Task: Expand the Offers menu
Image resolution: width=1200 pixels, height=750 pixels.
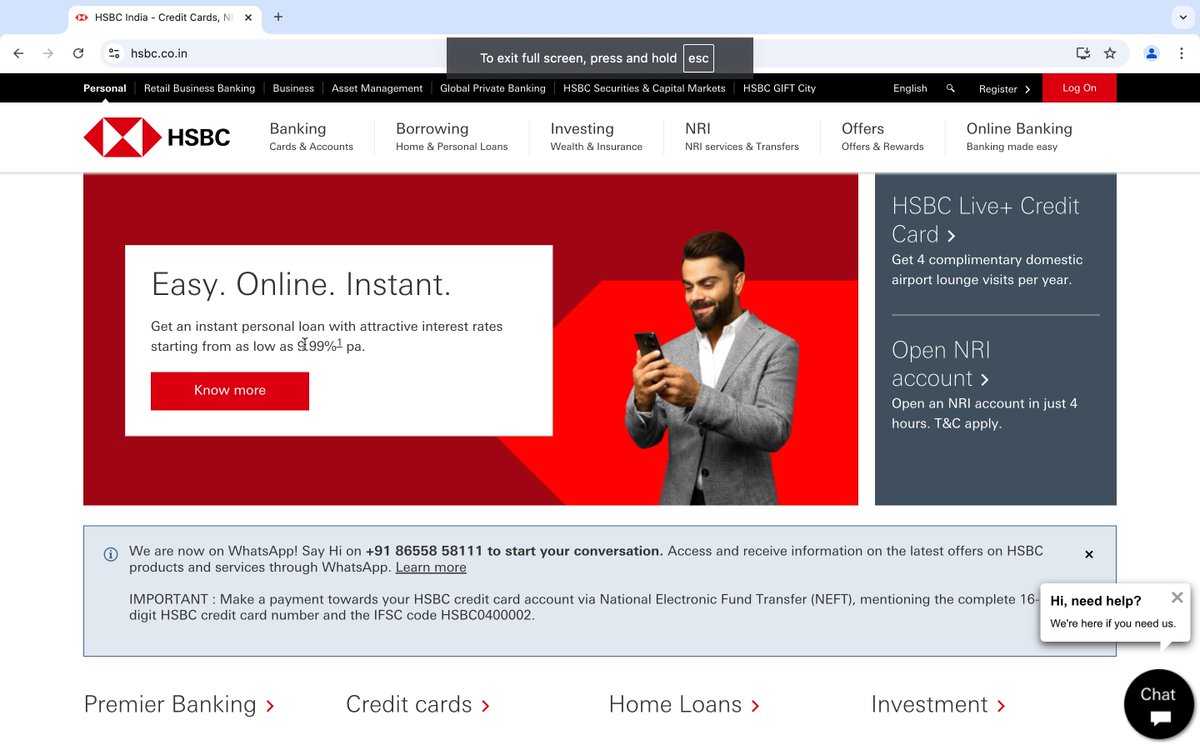Action: tap(883, 137)
